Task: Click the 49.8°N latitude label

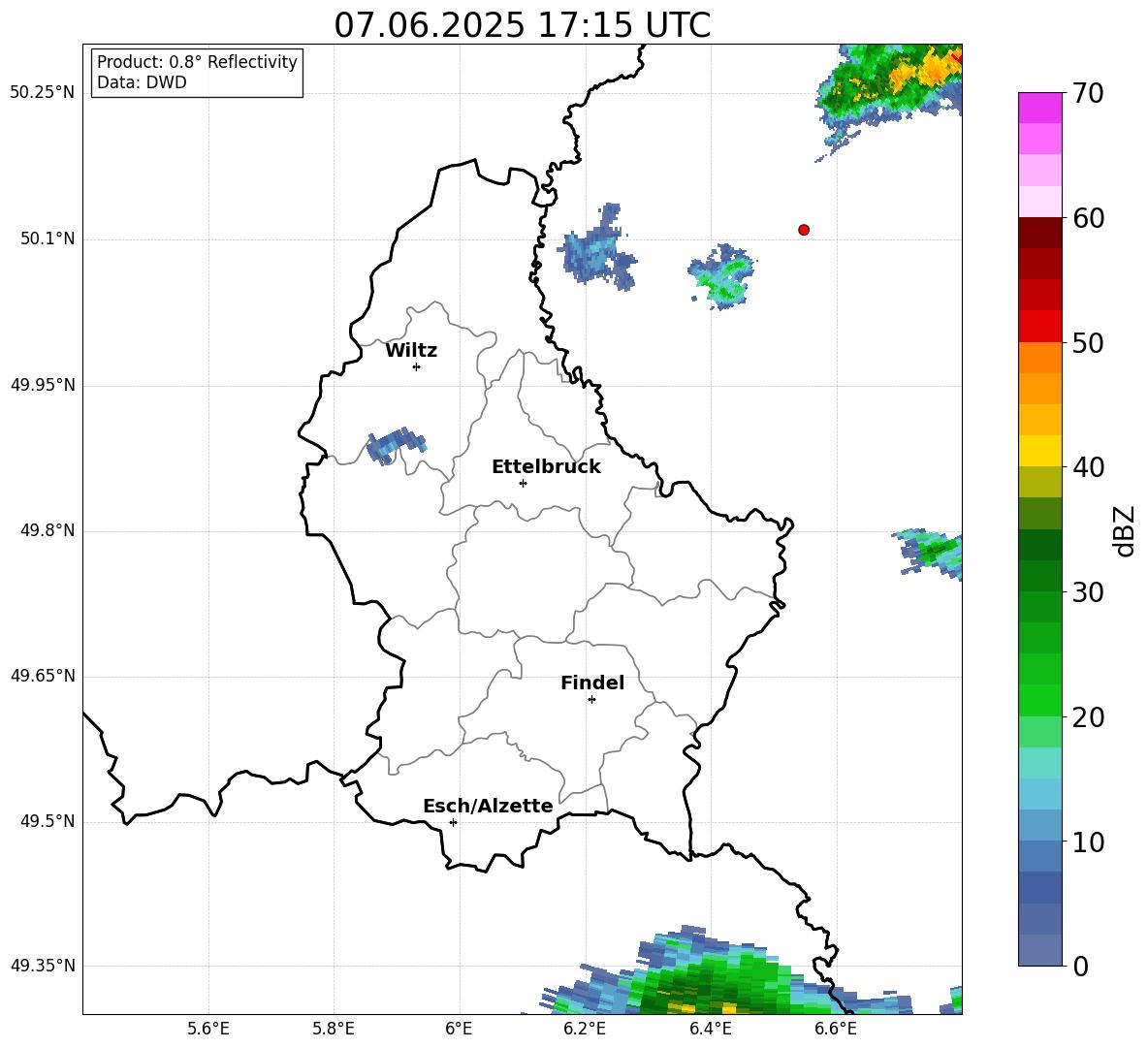Action: pos(48,530)
